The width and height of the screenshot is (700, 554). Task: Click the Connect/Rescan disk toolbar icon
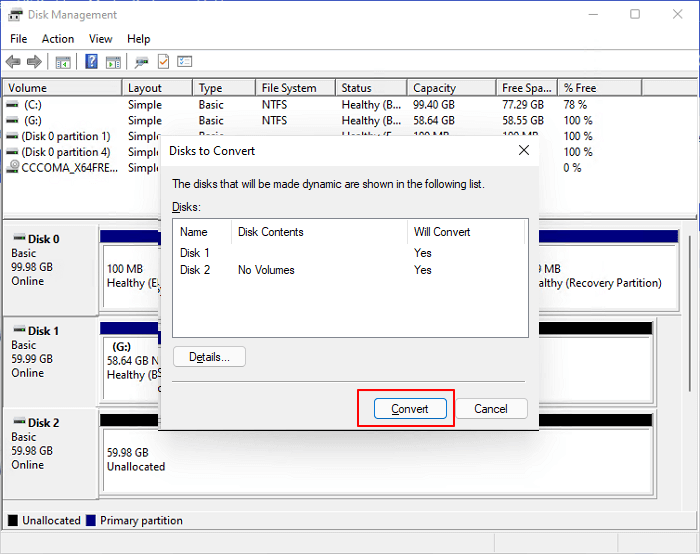click(142, 62)
